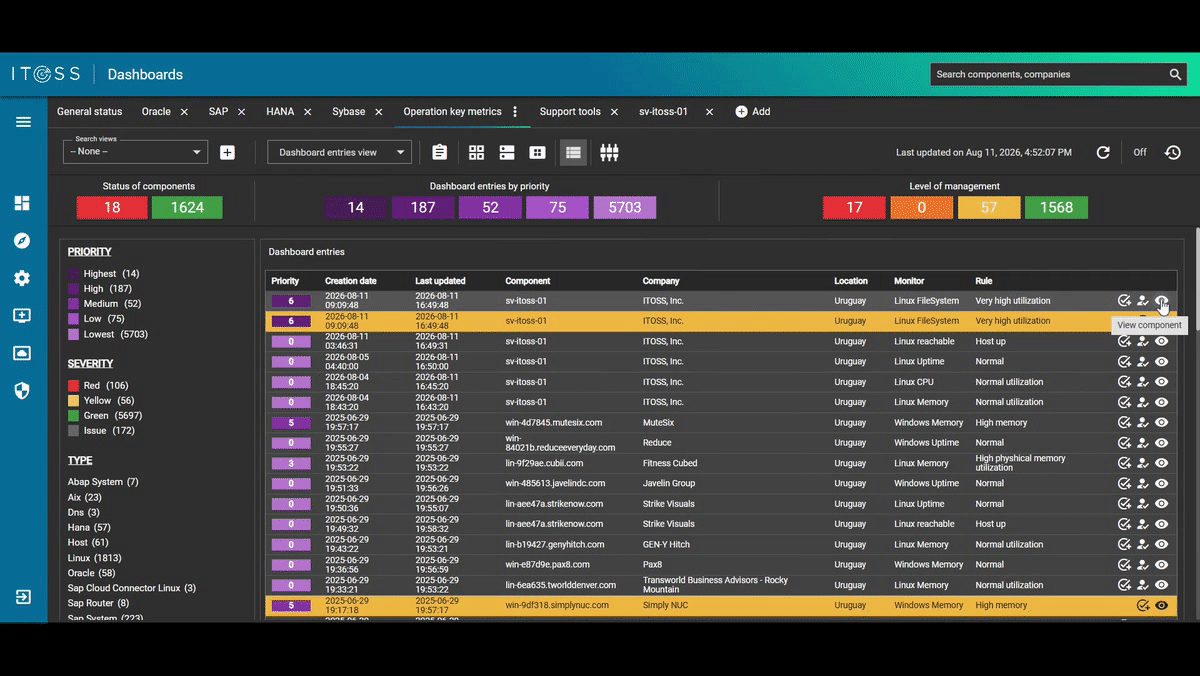Click the search magnifier icon
This screenshot has height=676, width=1200.
(1176, 74)
